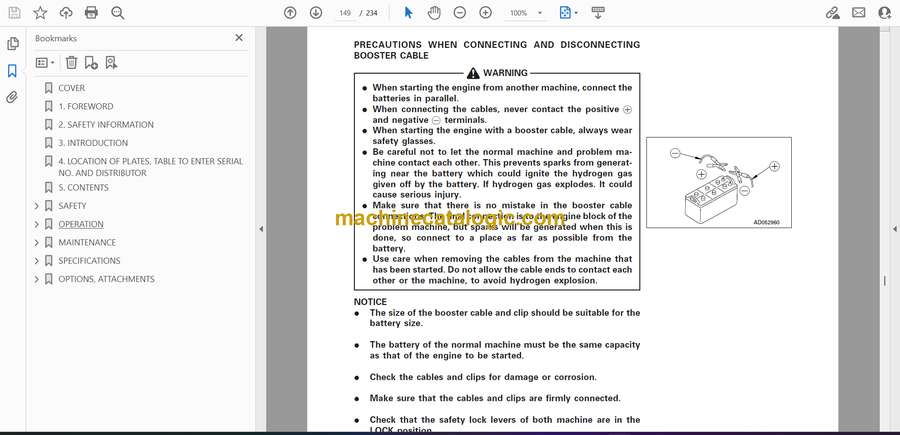Expand the SAFETY bookmark chevron
The height and width of the screenshot is (435, 900).
pos(37,206)
